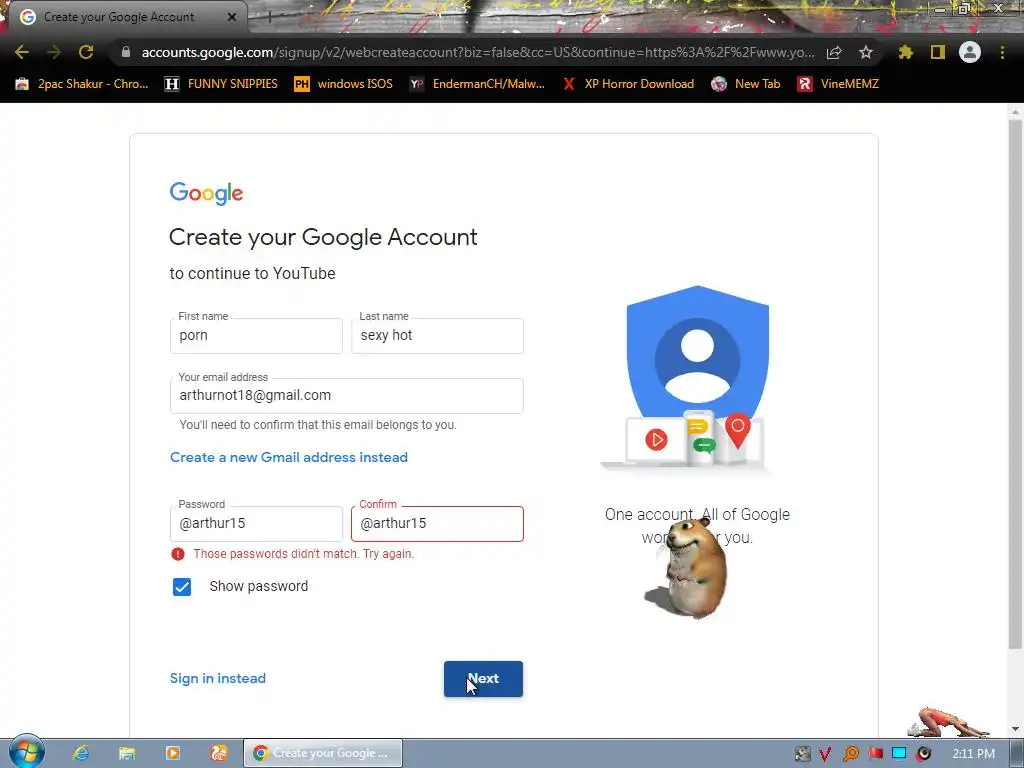Open the Chrome profile avatar
This screenshot has width=1024, height=768.
point(970,52)
